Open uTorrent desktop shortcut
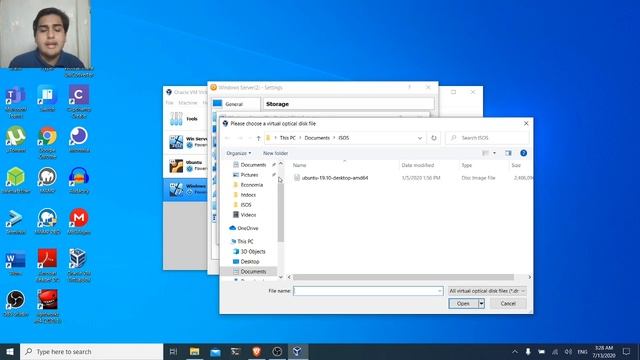This screenshot has width=640, height=360. click(x=16, y=140)
